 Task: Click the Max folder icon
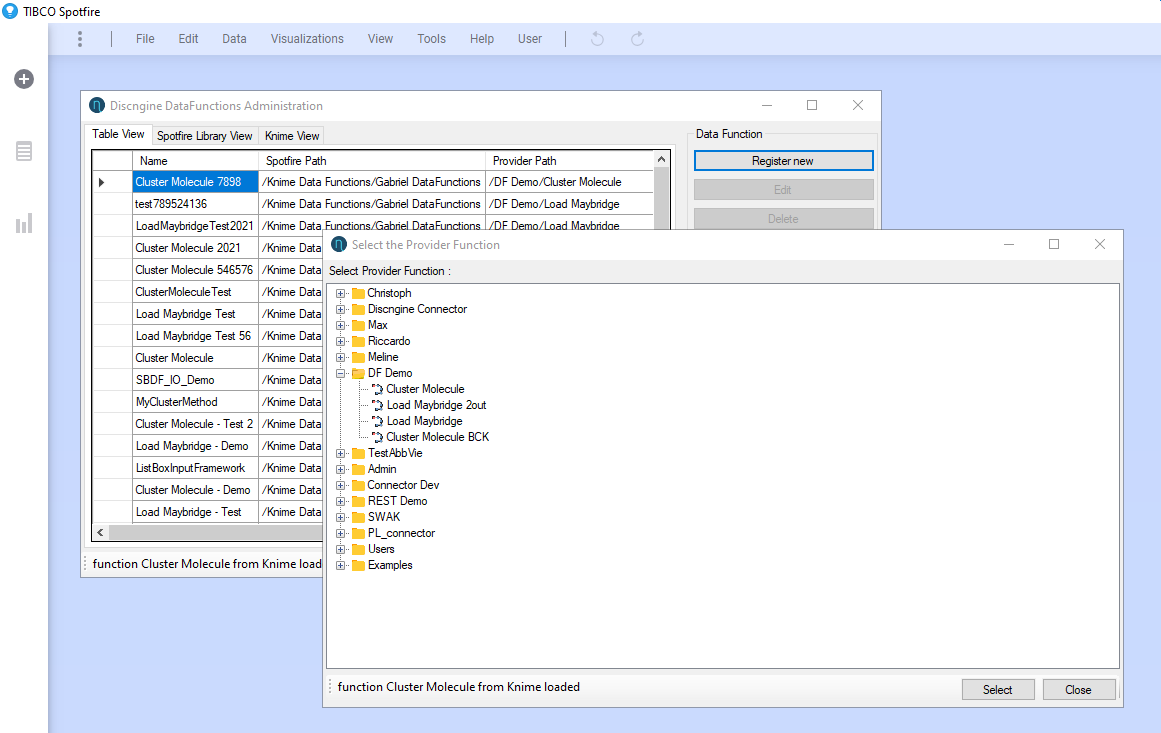[358, 325]
